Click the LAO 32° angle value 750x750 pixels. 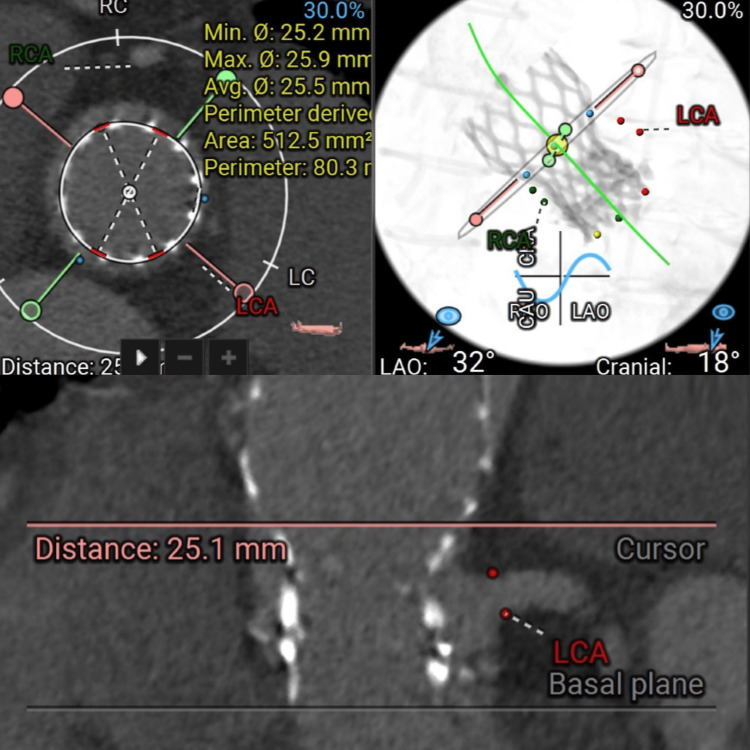(474, 362)
